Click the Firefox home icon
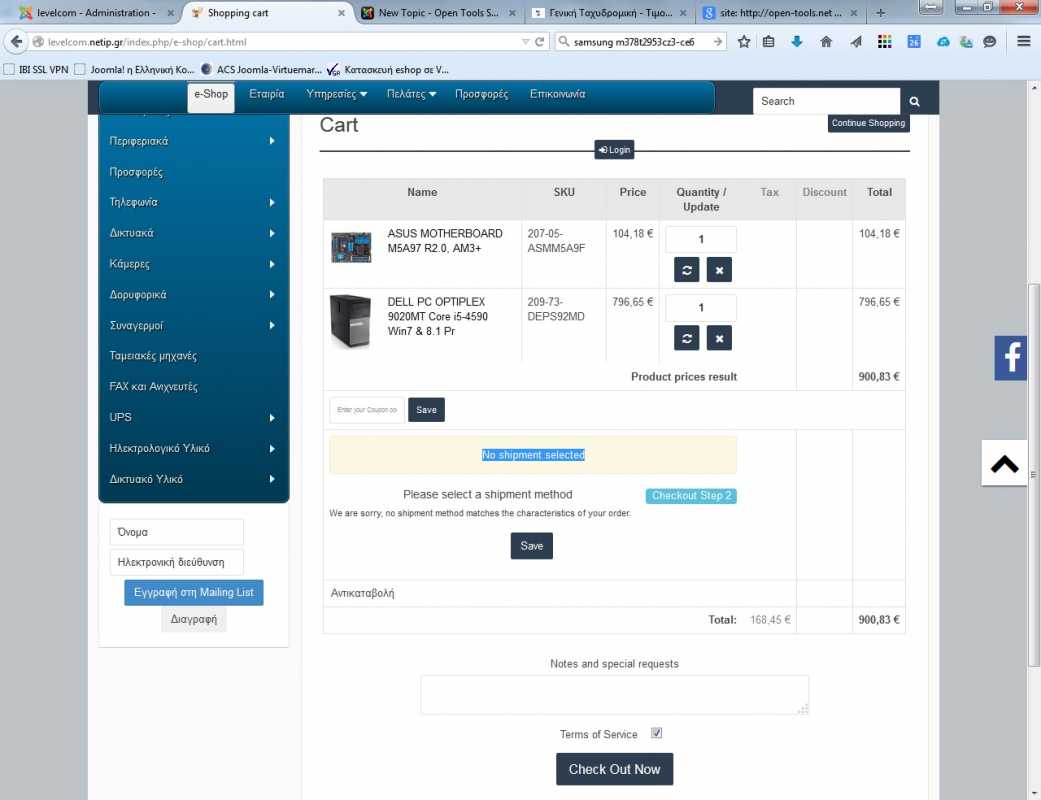 click(x=826, y=42)
